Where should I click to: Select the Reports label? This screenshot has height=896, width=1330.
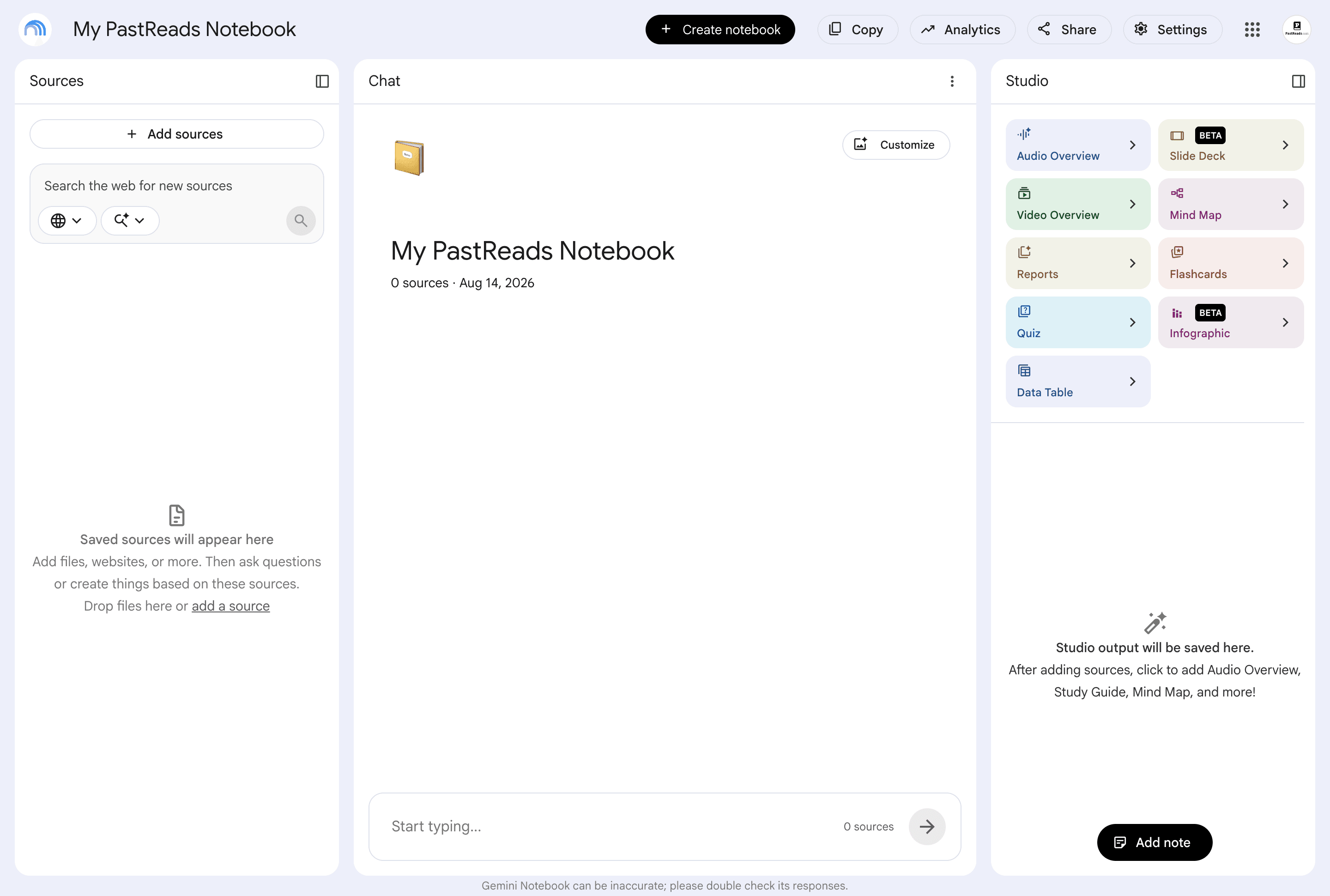1037,274
